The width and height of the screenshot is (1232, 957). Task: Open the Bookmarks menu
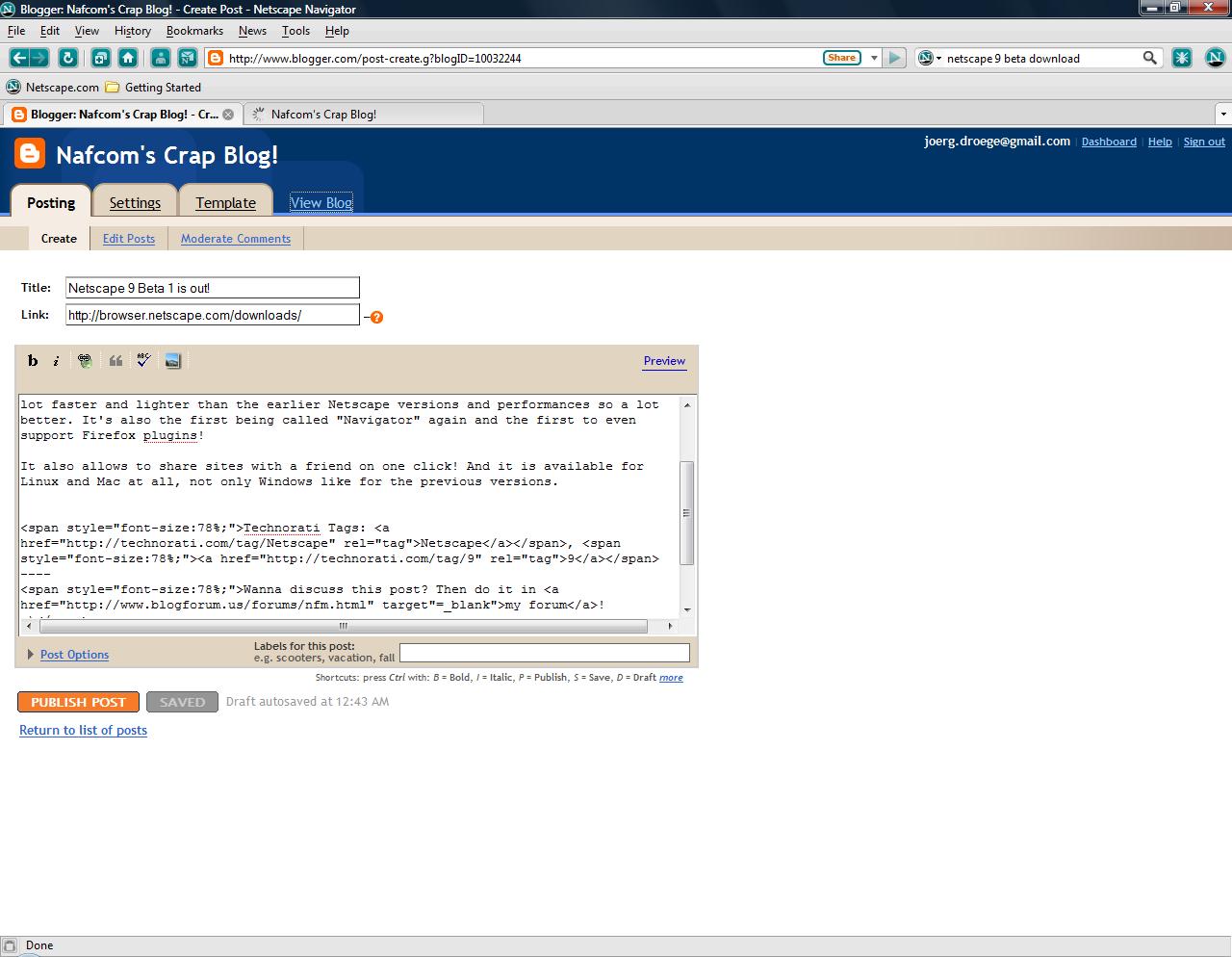[194, 31]
